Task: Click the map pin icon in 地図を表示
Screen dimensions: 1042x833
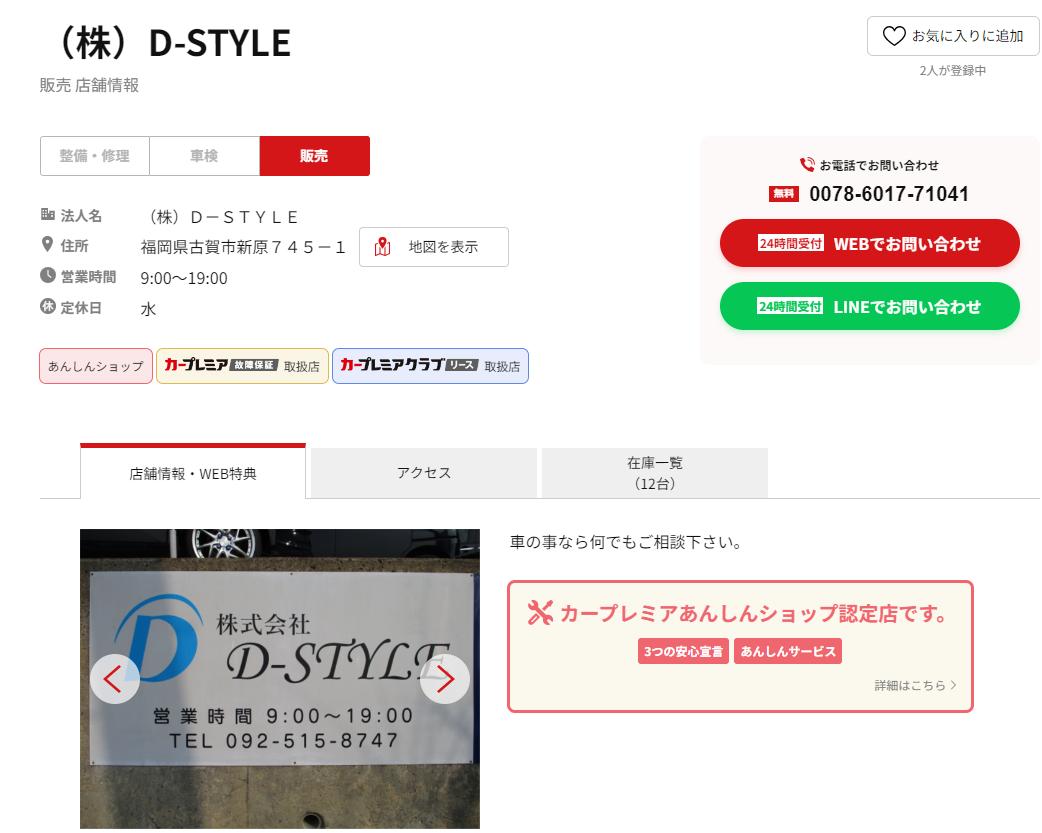Action: [x=382, y=247]
